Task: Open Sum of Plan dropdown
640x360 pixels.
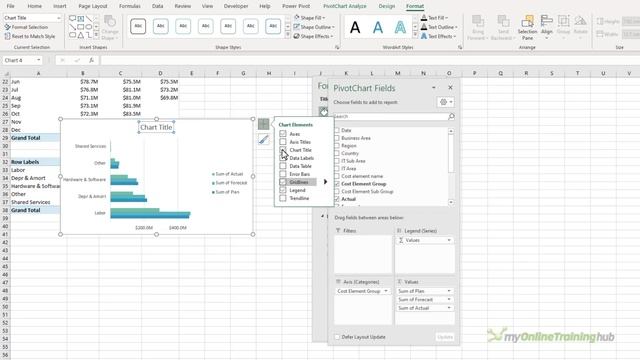Action: [449, 291]
